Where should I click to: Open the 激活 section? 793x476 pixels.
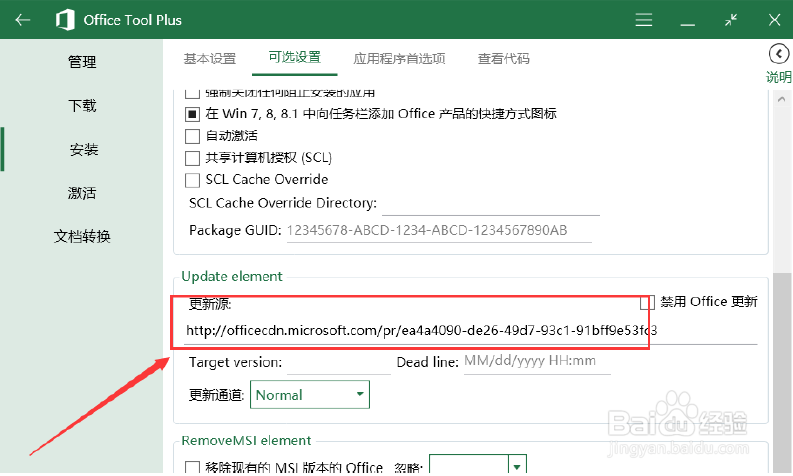coord(82,193)
